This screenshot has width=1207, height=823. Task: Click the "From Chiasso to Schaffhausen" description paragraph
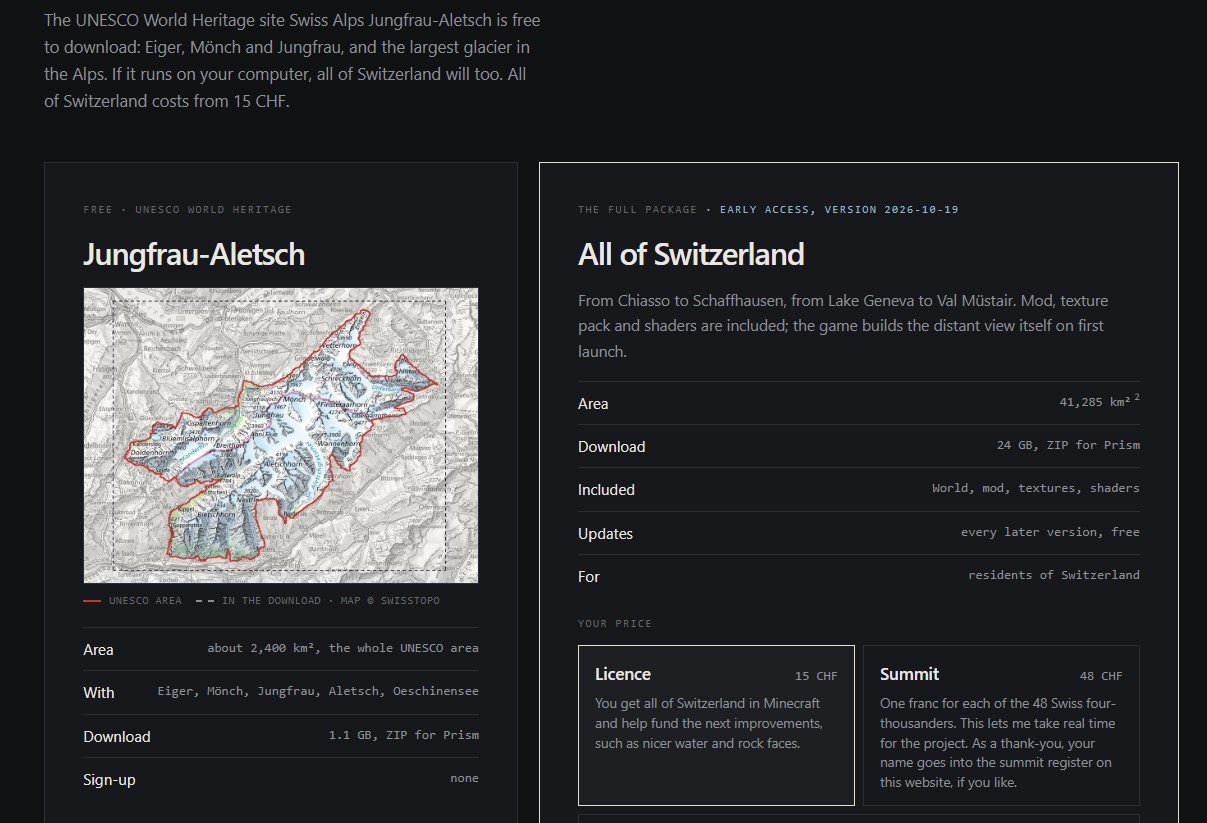(x=843, y=326)
